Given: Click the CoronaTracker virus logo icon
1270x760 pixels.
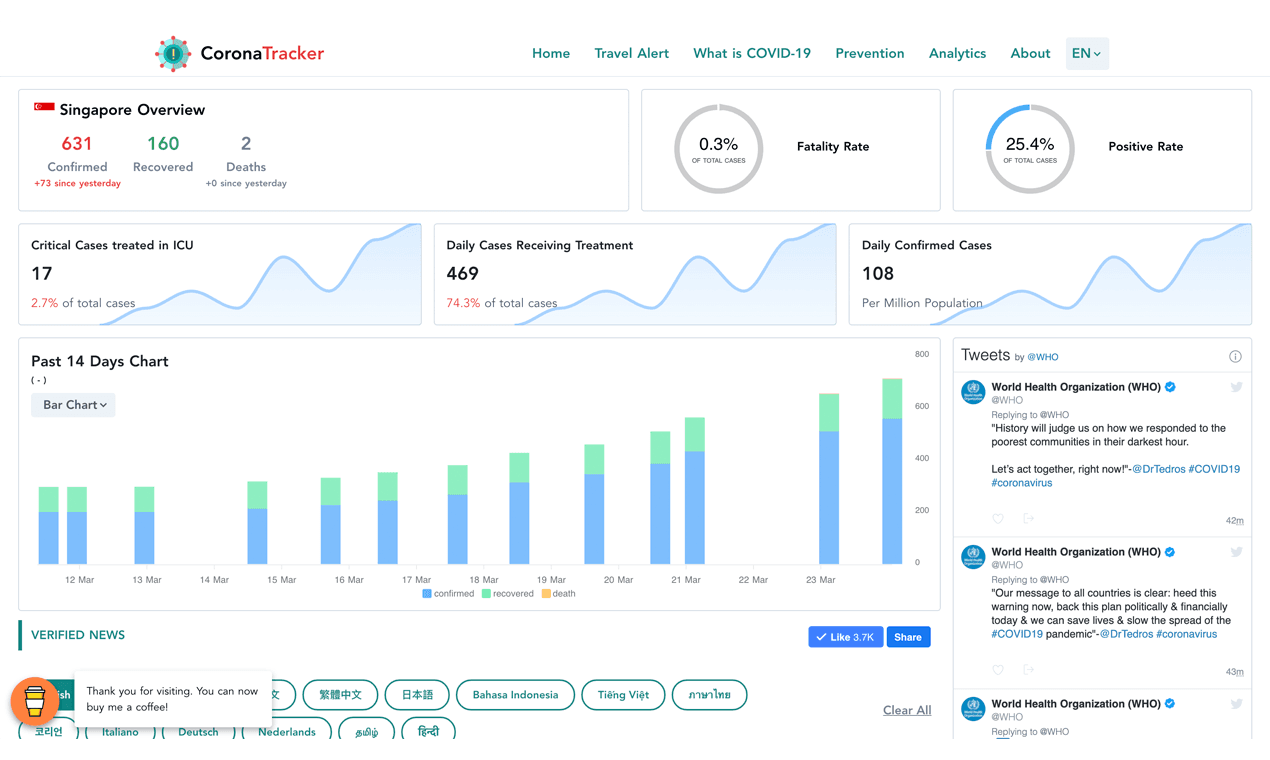Looking at the screenshot, I should coord(173,54).
